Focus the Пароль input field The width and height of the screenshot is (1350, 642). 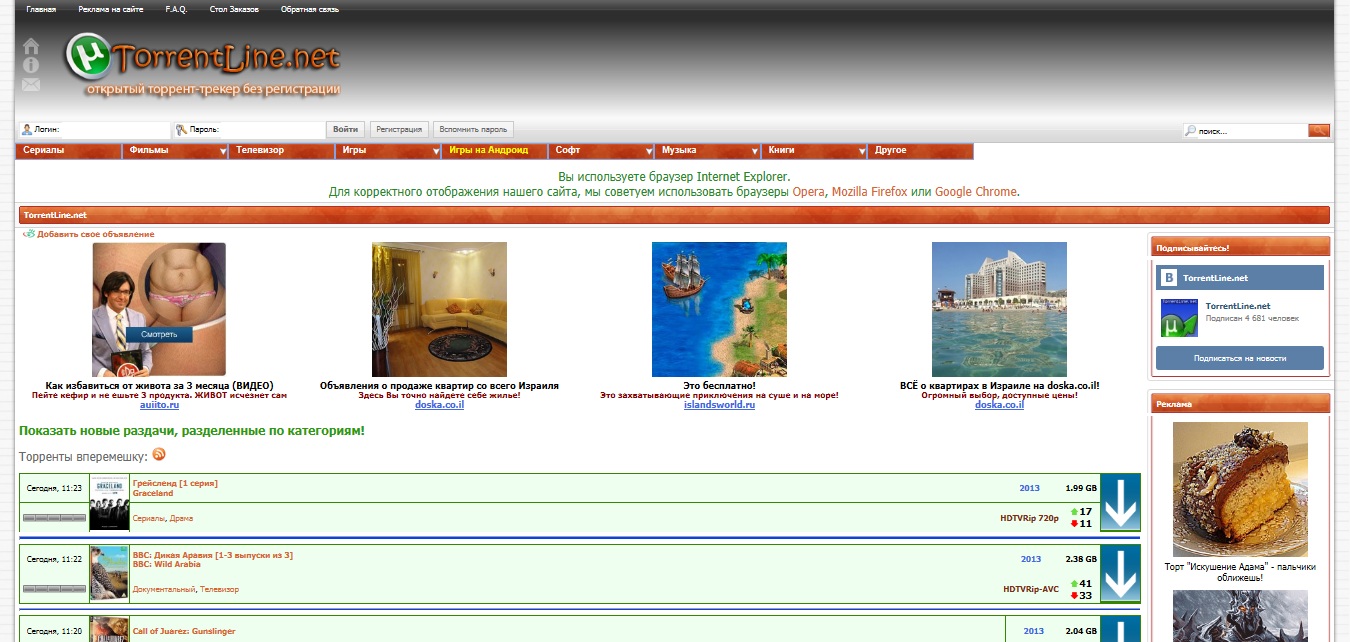coord(249,130)
